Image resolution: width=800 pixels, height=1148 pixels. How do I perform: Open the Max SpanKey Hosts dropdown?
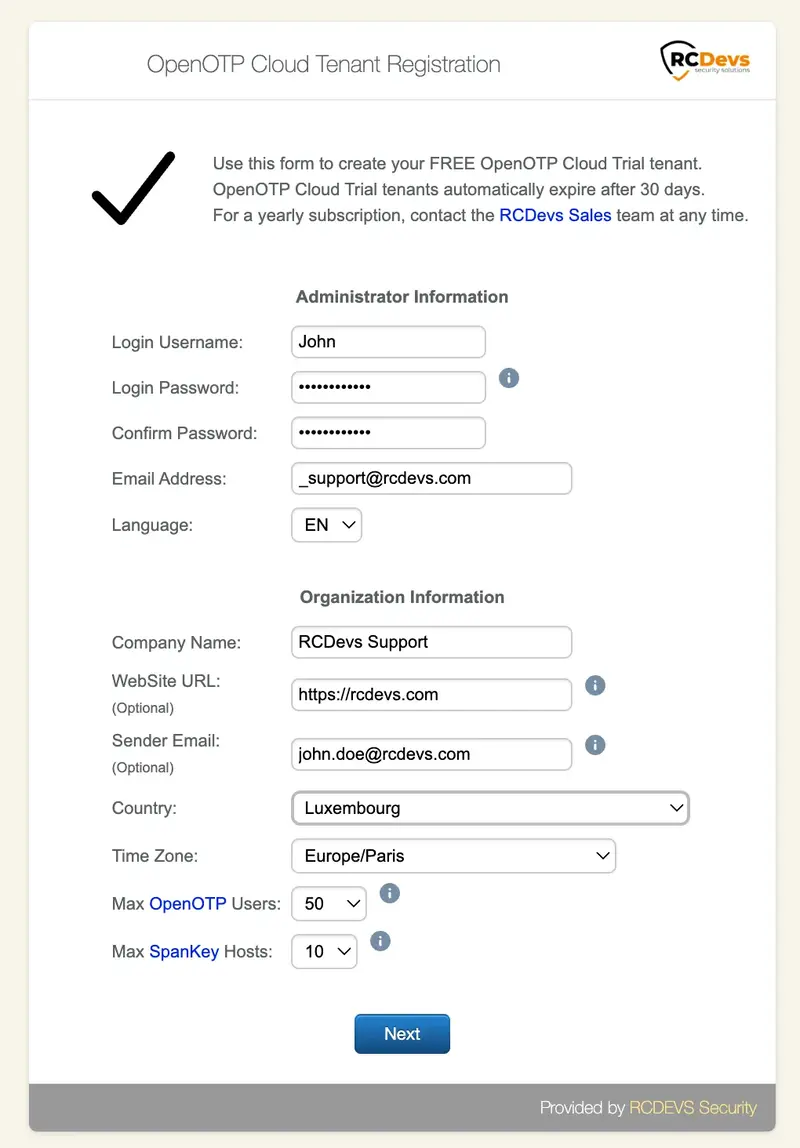pos(324,952)
